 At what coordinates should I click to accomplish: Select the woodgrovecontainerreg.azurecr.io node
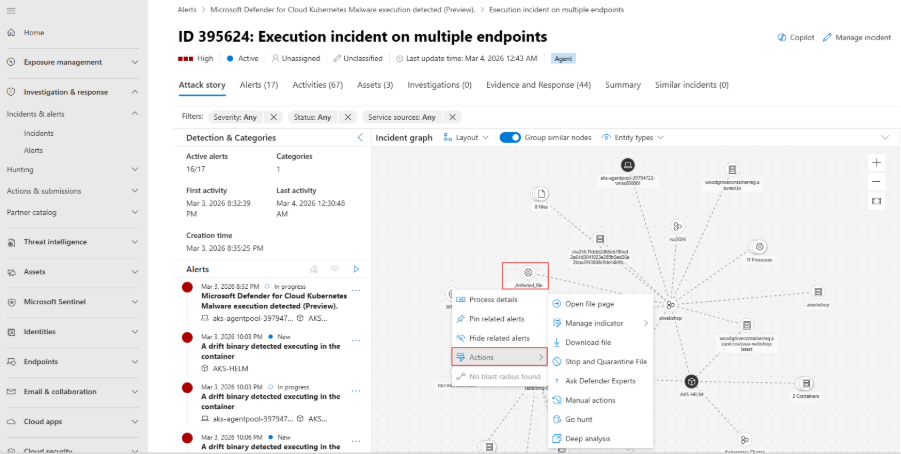[731, 170]
